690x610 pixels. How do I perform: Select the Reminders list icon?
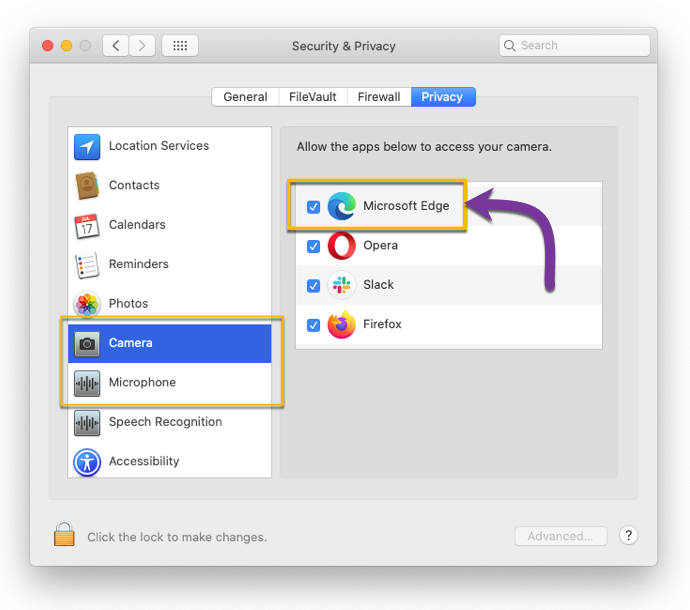(87, 265)
